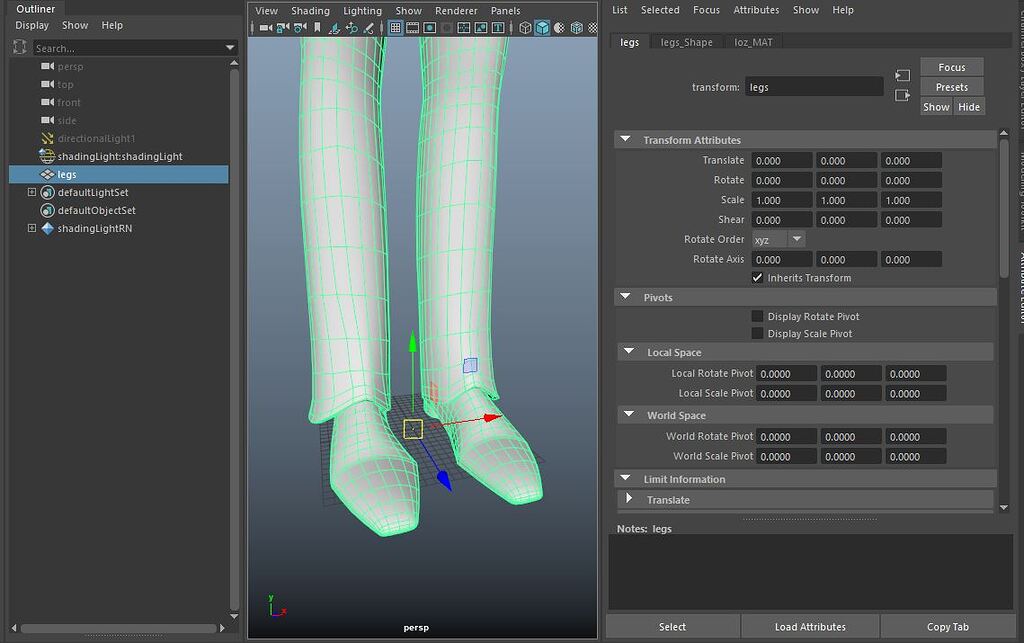Click the Load Attributes button

click(810, 626)
